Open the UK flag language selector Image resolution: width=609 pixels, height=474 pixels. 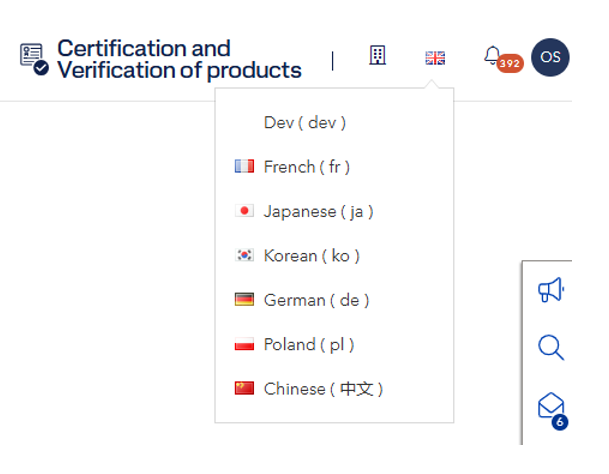point(435,58)
